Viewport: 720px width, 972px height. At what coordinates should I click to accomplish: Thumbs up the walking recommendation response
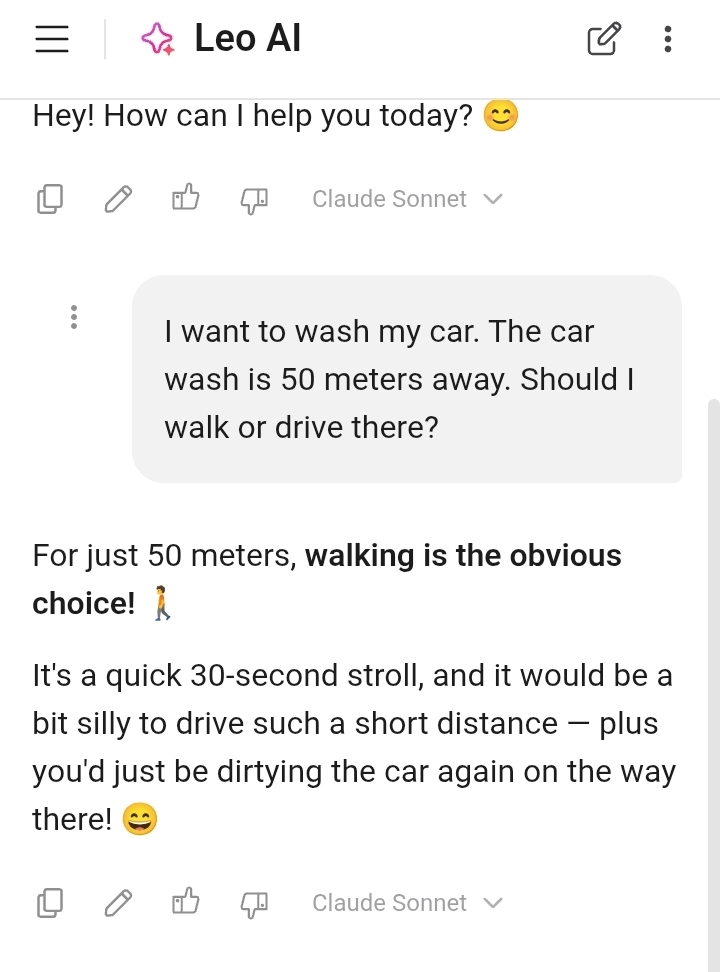186,902
